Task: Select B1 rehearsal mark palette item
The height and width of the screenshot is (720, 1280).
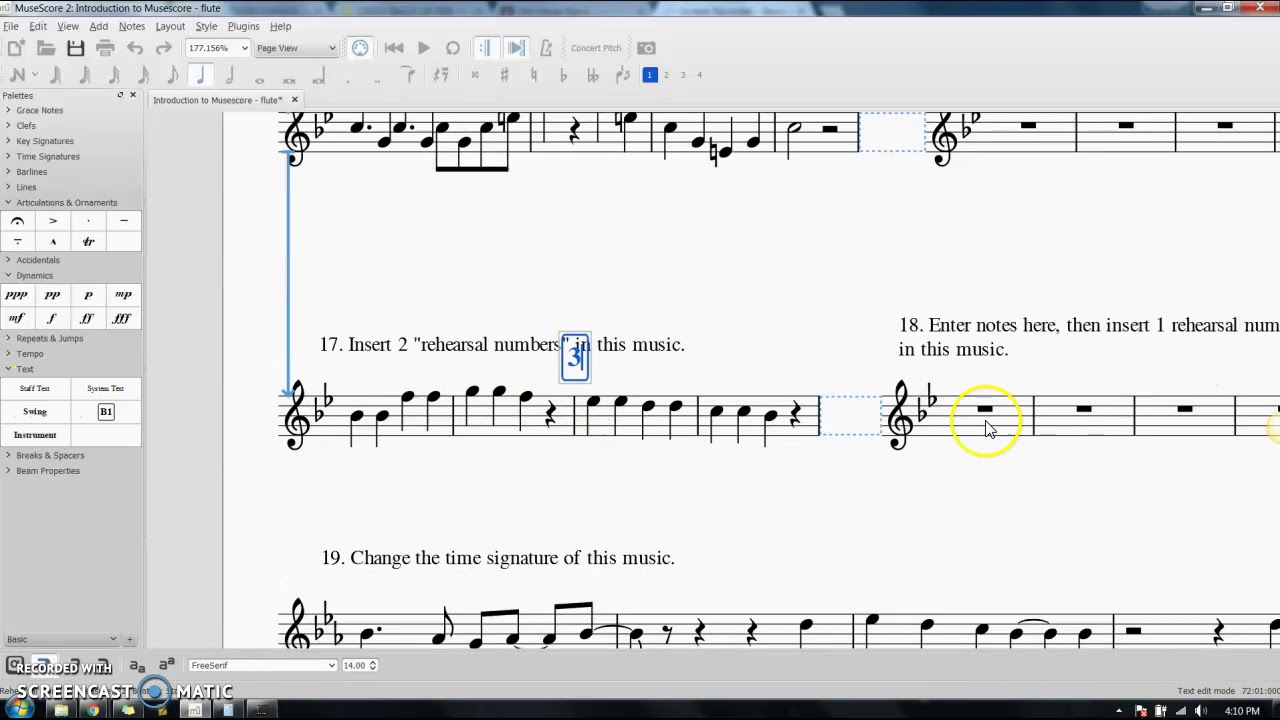Action: 106,412
